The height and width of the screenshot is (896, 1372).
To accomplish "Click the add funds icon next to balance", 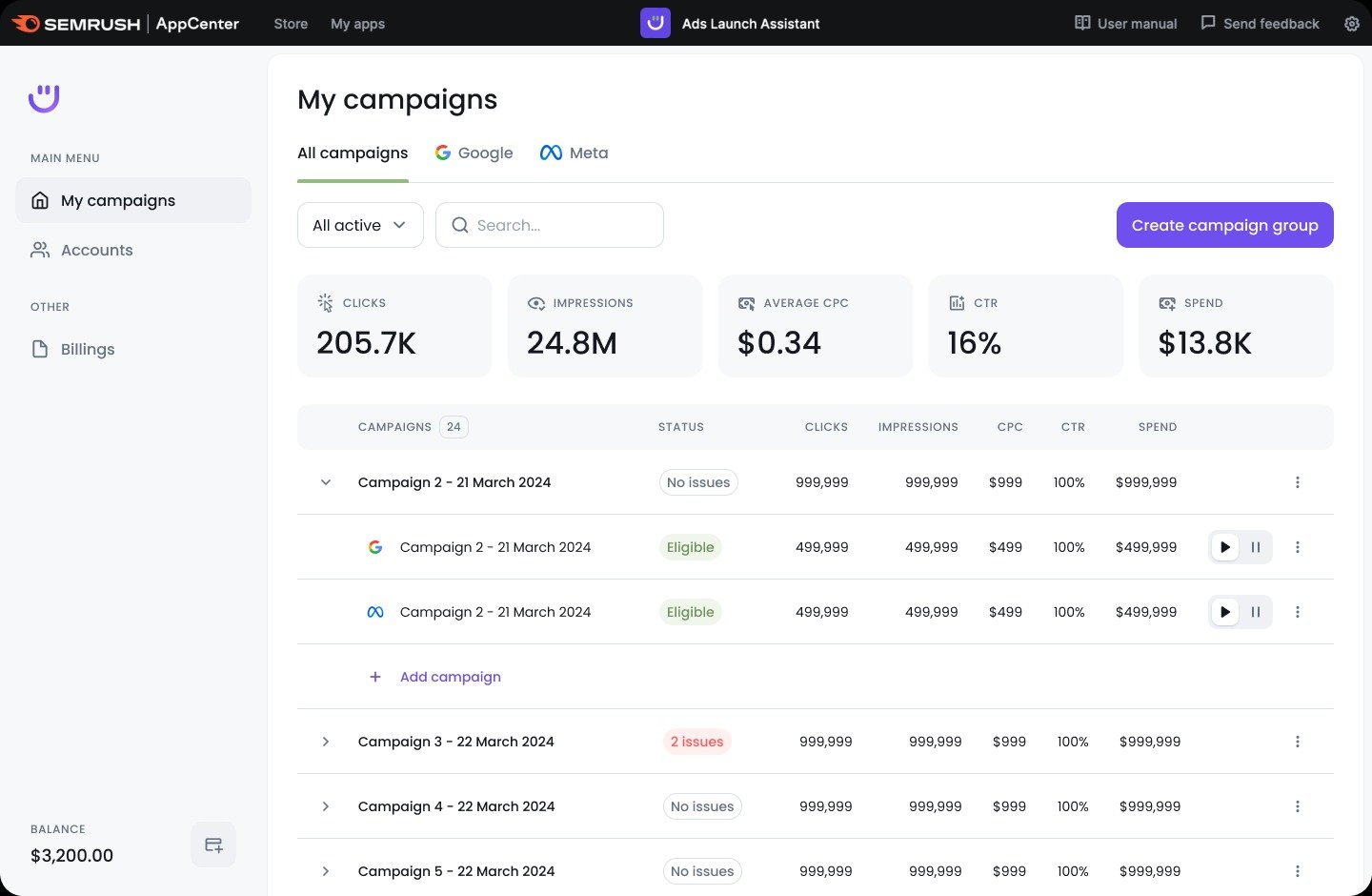I will click(212, 844).
